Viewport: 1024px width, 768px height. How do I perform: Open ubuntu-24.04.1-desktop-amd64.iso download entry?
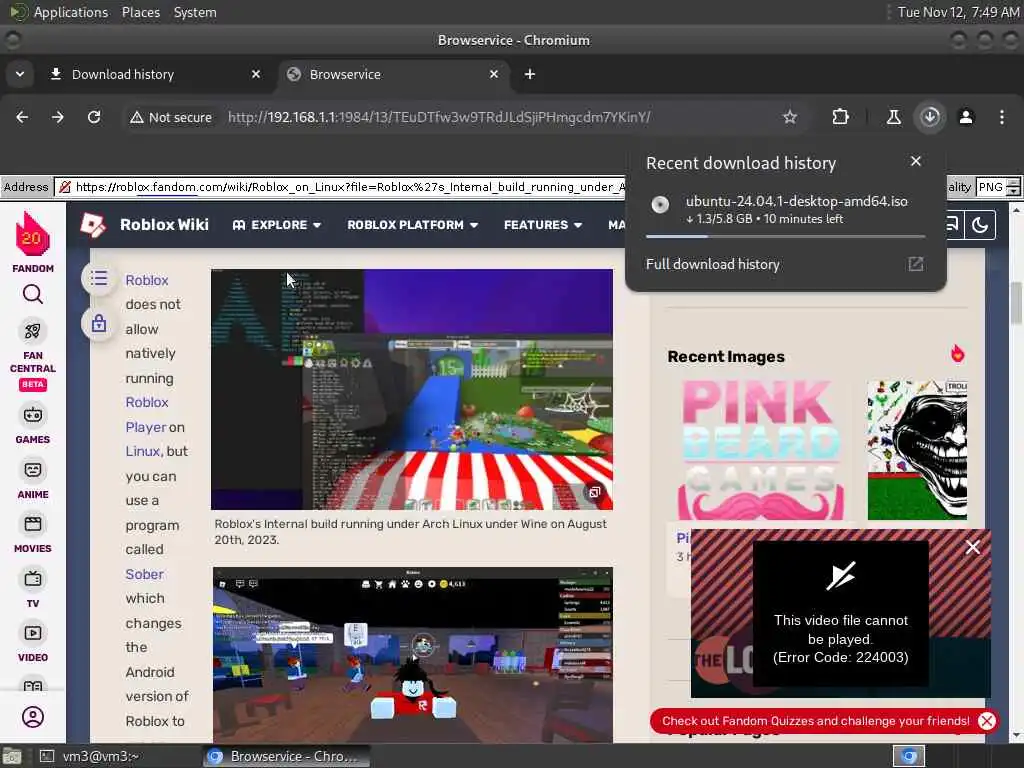[786, 210]
